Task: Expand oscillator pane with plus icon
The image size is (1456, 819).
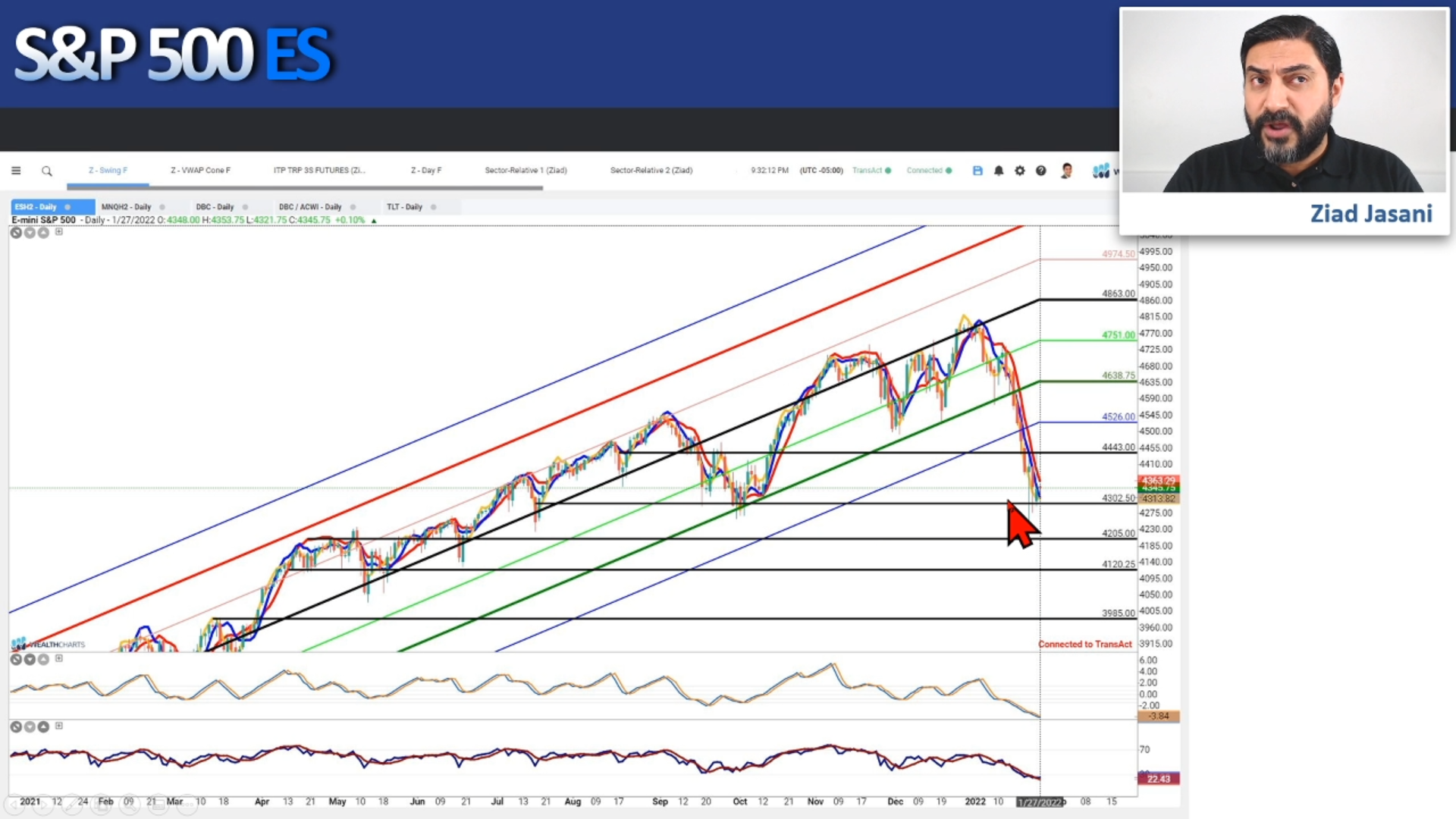Action: (x=59, y=658)
